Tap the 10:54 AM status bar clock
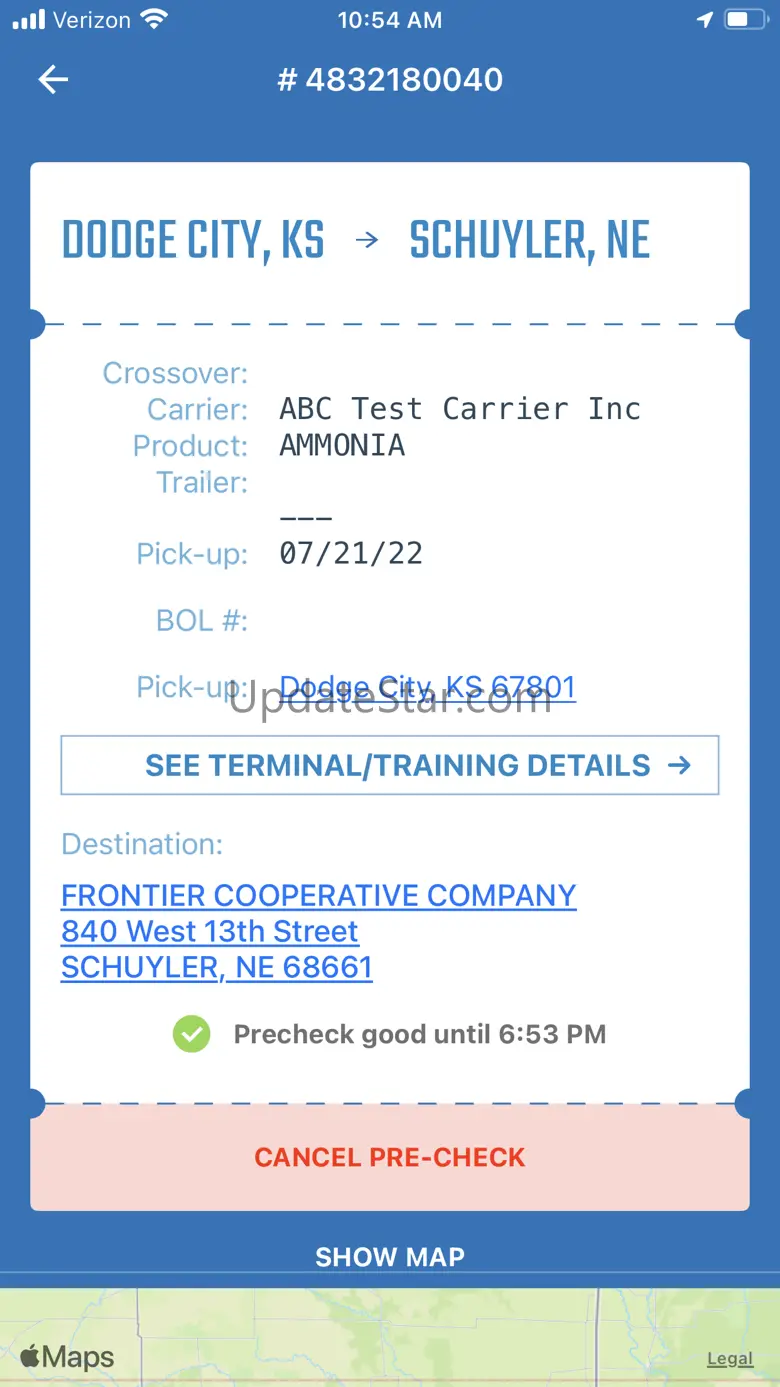This screenshot has height=1387, width=780. click(x=390, y=19)
